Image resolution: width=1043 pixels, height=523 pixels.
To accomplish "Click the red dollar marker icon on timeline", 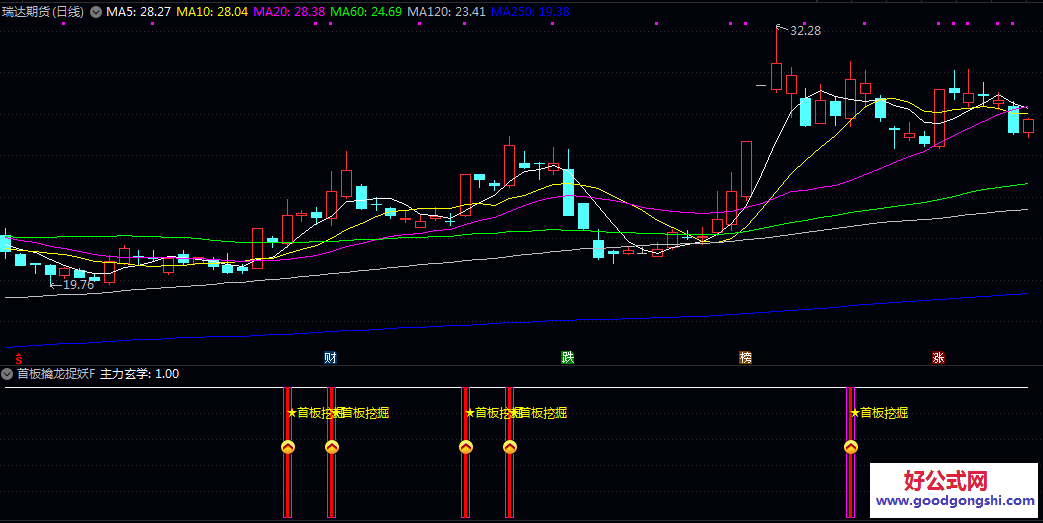I will 18,357.
